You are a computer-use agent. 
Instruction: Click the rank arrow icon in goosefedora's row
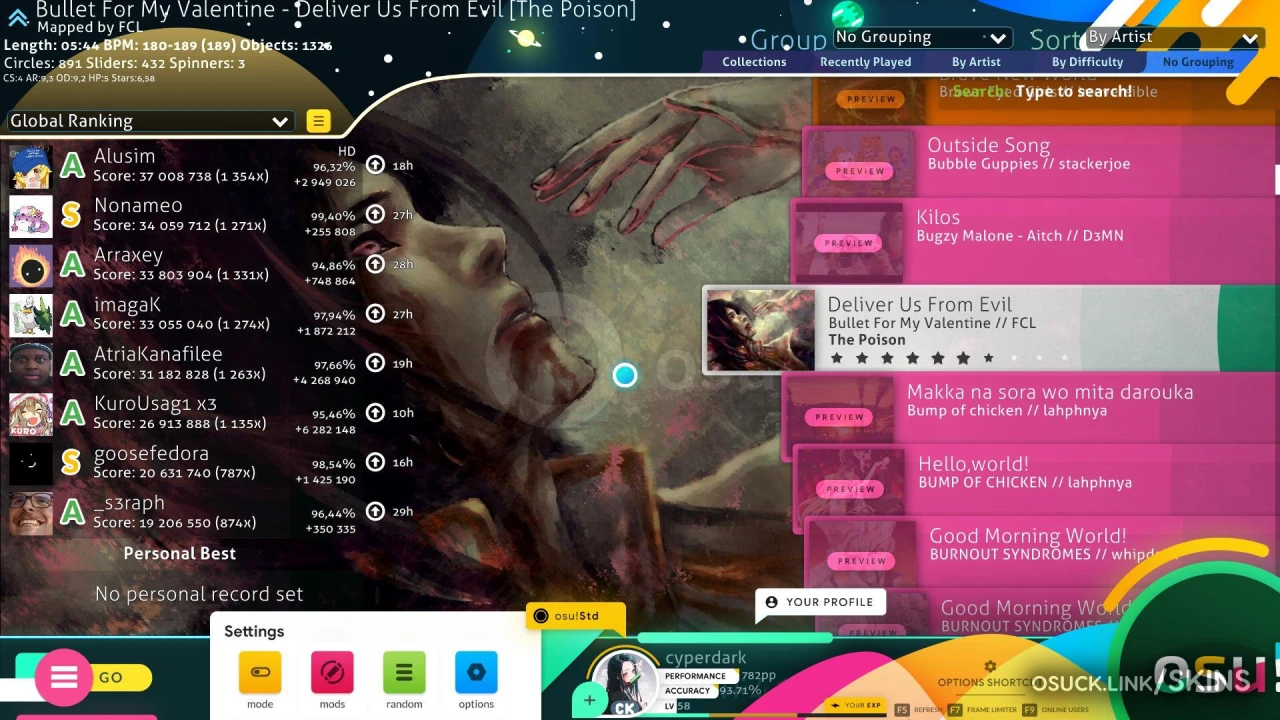pos(375,462)
